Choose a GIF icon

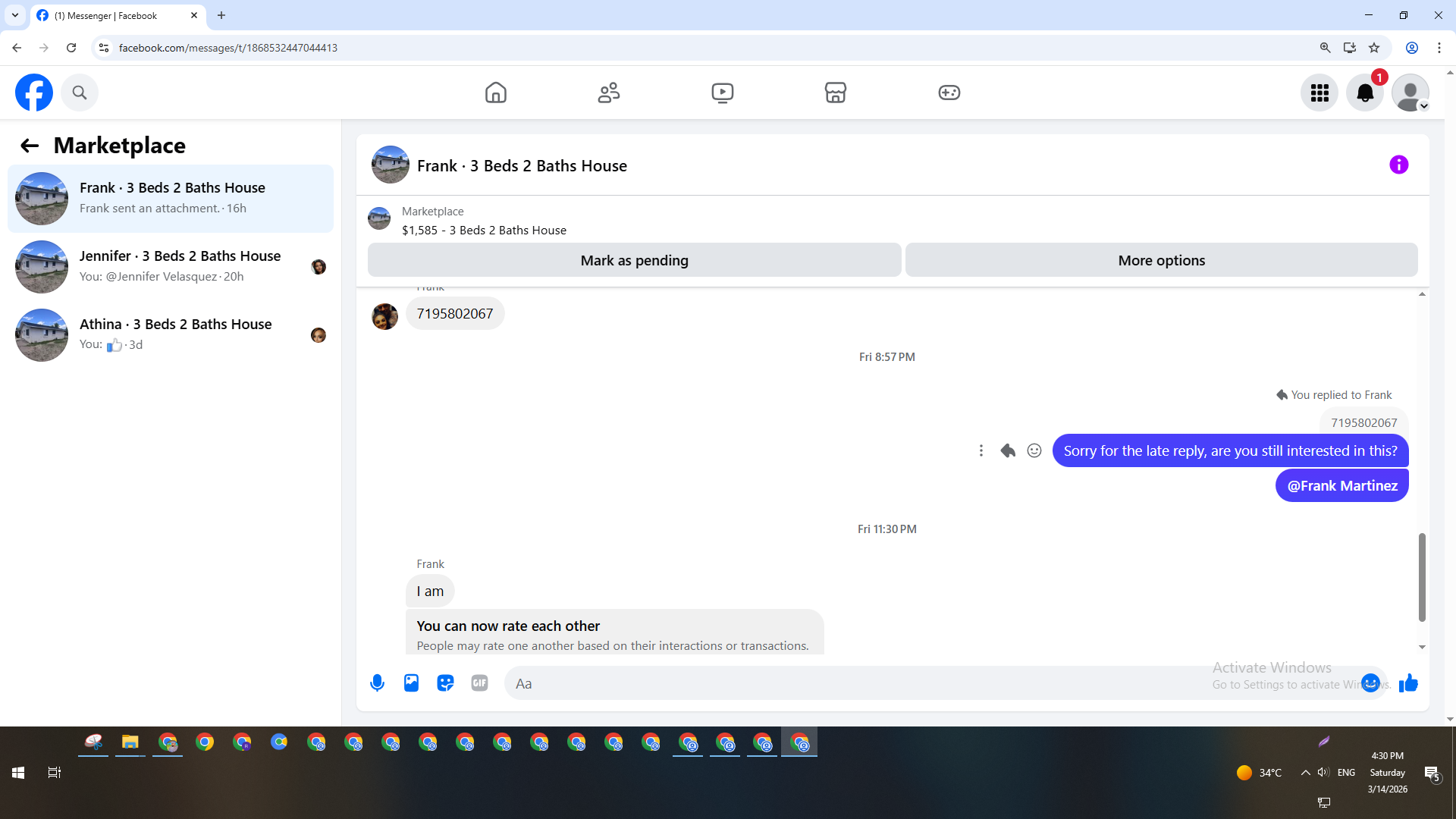click(x=479, y=683)
